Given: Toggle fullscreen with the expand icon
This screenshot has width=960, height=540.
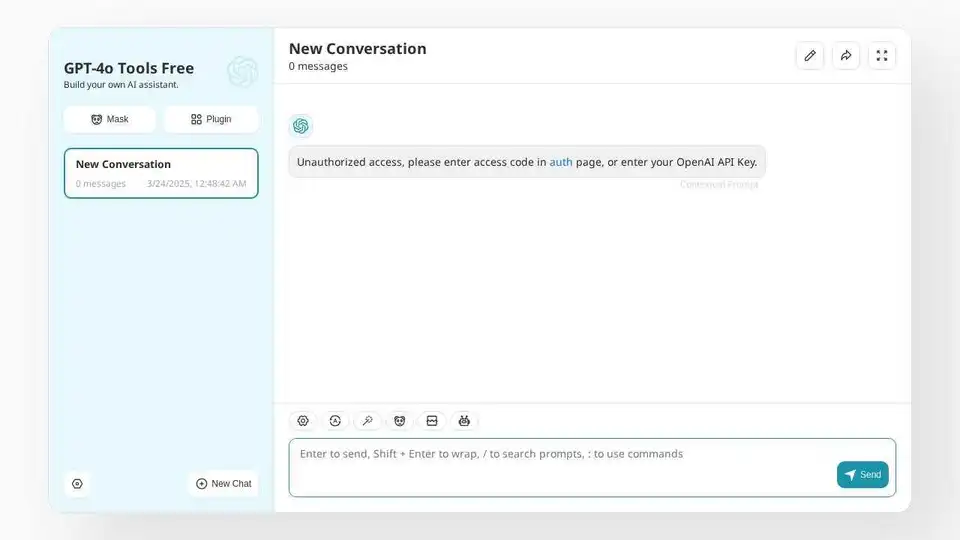Looking at the screenshot, I should pyautogui.click(x=882, y=56).
